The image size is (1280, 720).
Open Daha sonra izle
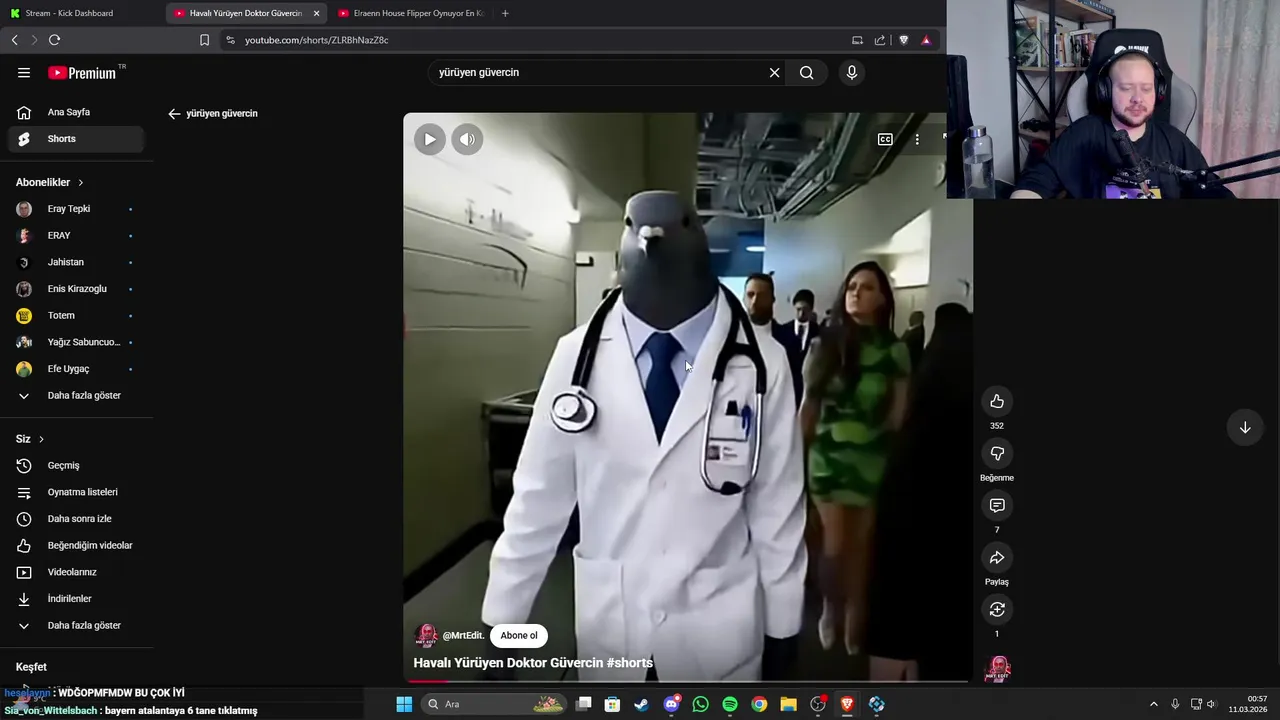click(75, 519)
